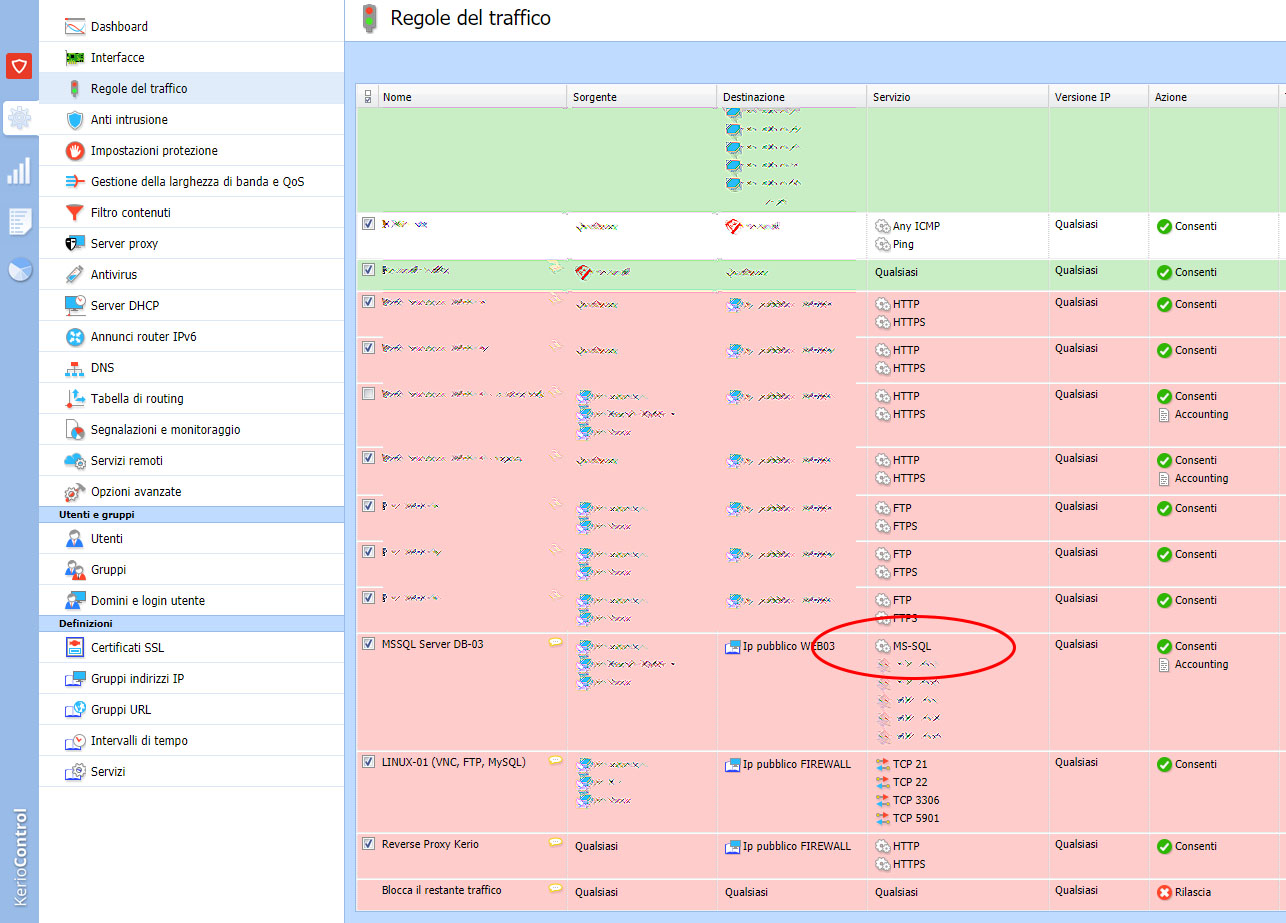Image resolution: width=1286 pixels, height=923 pixels.
Task: Select the statistics chart icon in vertical toolbar
Action: point(18,170)
